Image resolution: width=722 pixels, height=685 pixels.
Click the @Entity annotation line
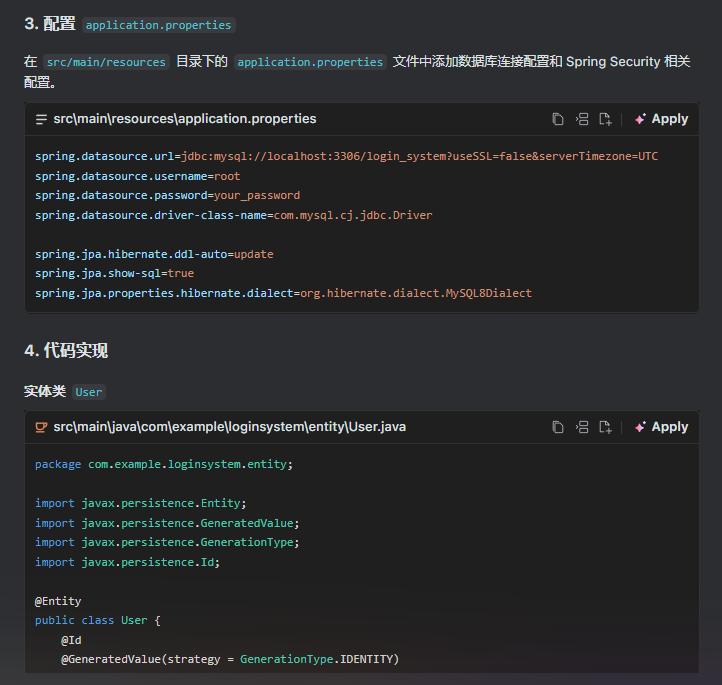58,601
